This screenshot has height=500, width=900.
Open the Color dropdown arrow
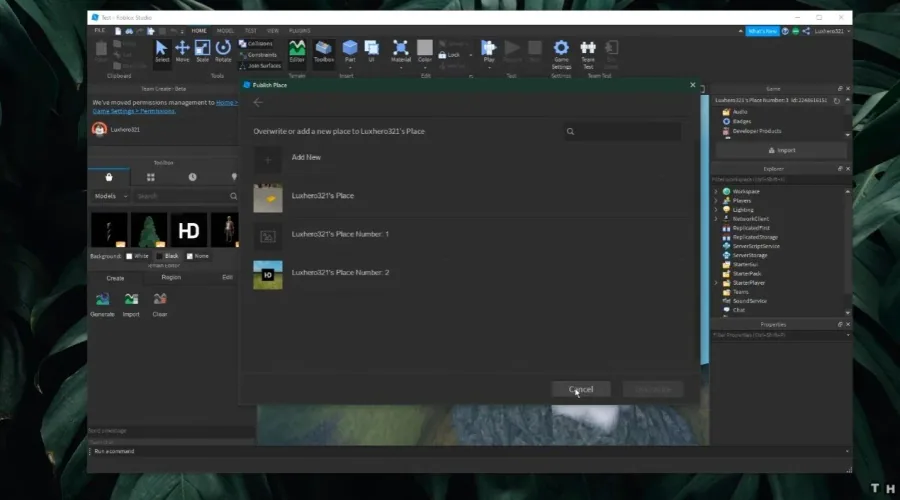(x=425, y=68)
